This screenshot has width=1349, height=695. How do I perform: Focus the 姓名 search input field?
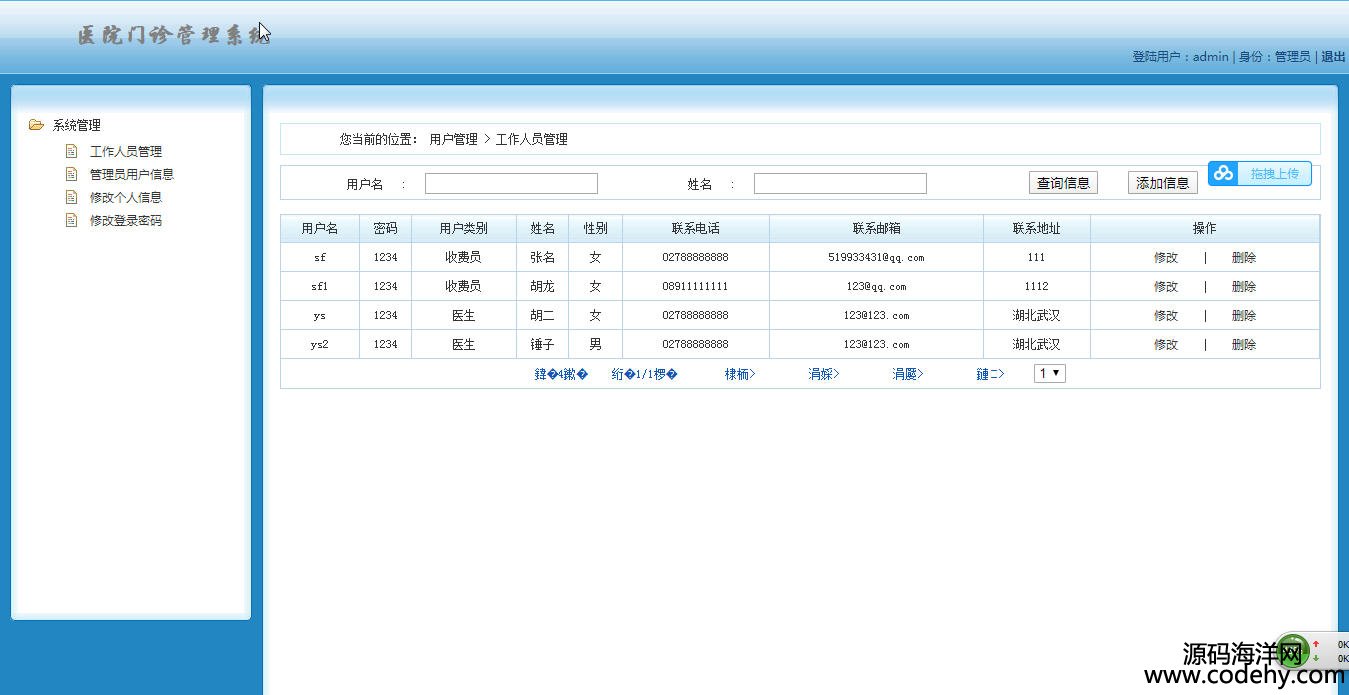click(840, 183)
